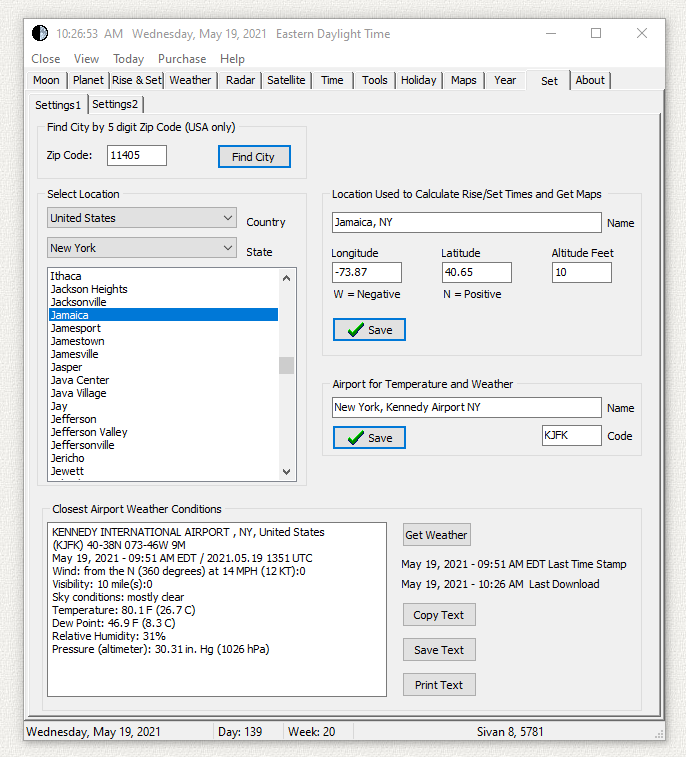Select Ithaca in the city list
The height and width of the screenshot is (757, 686).
tap(164, 276)
